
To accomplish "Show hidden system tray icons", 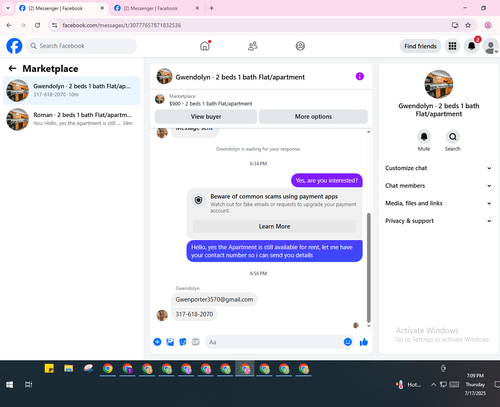I will pos(433,385).
